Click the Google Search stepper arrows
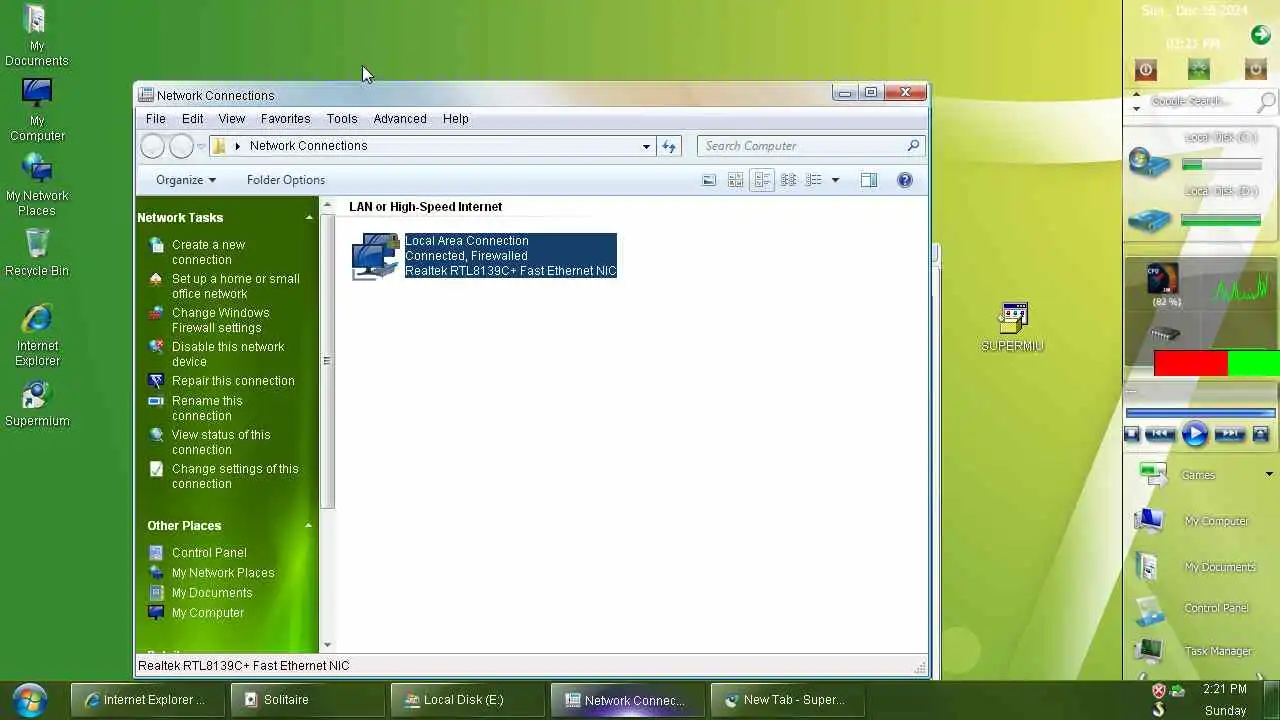 (x=1136, y=101)
